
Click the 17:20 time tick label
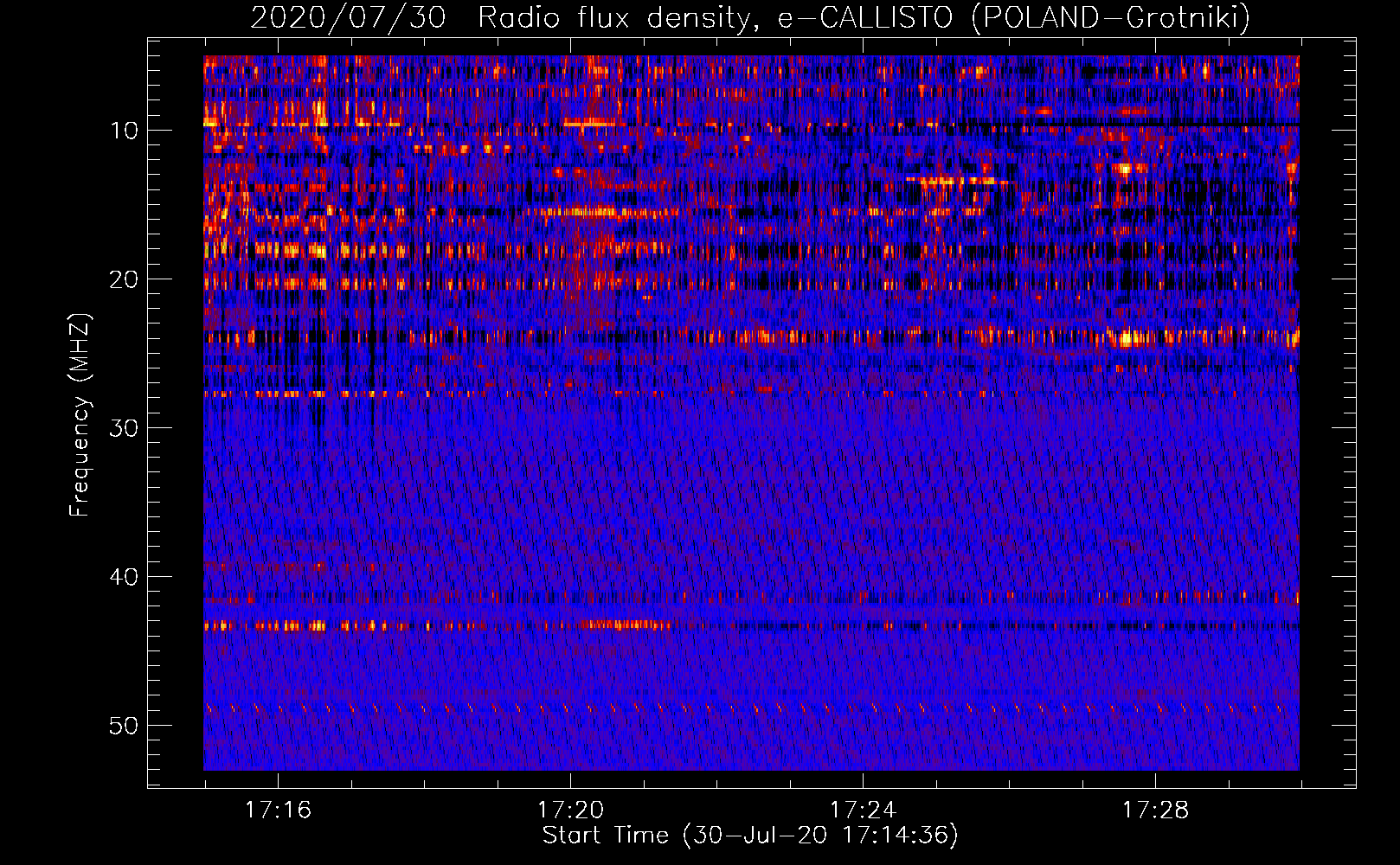[570, 811]
